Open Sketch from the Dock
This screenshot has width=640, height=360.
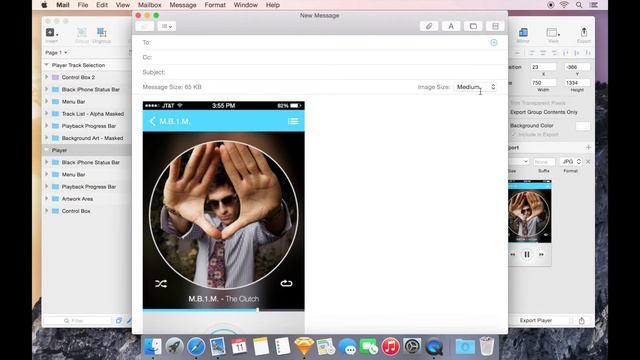[x=304, y=347]
